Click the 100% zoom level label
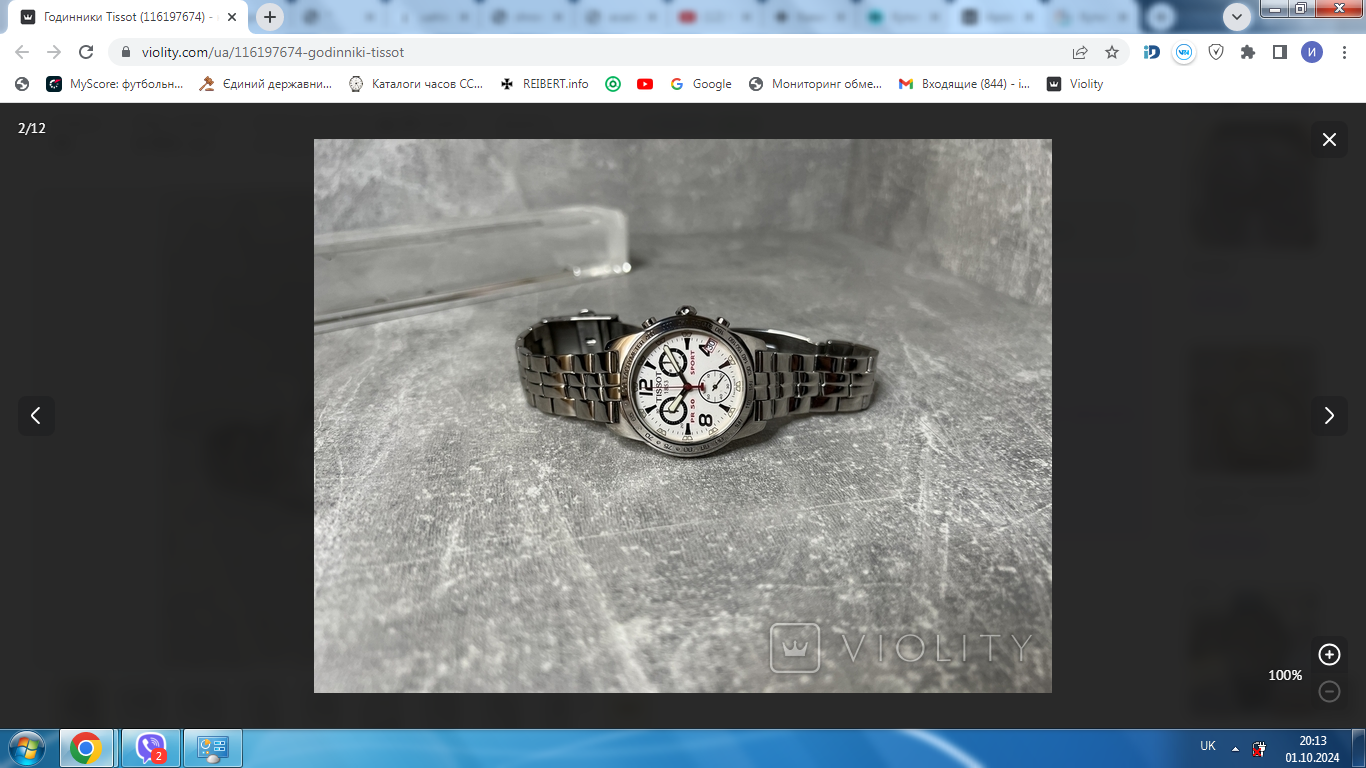The width and height of the screenshot is (1366, 768). pos(1285,675)
